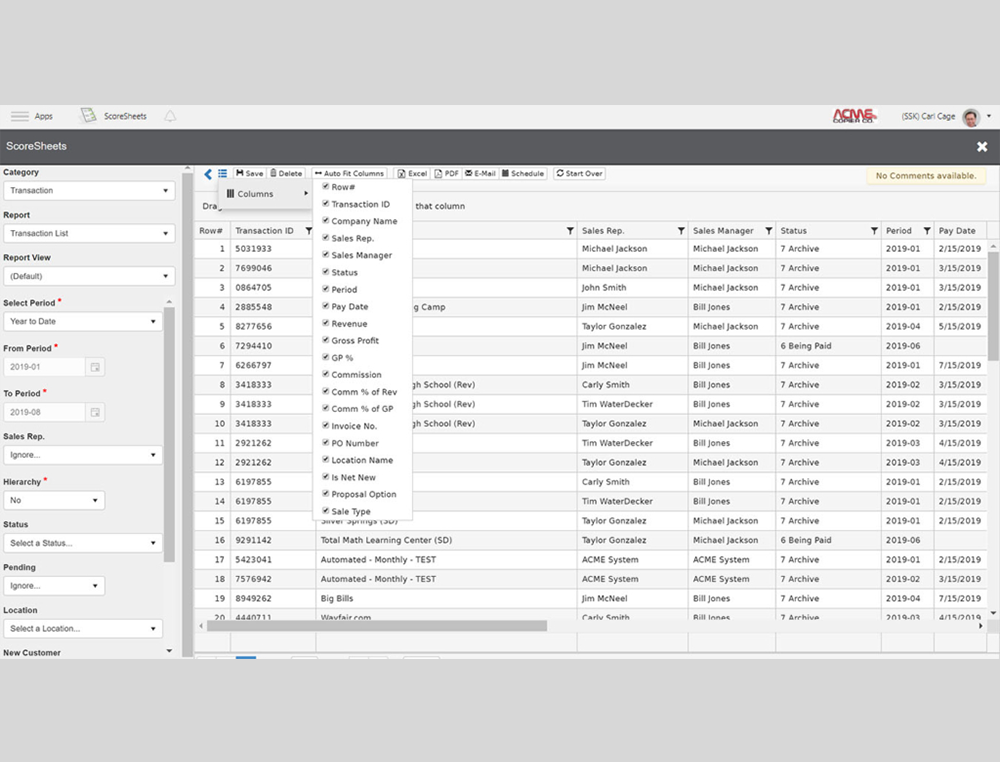
Task: Open the Status filter dropdown
Action: (83, 543)
